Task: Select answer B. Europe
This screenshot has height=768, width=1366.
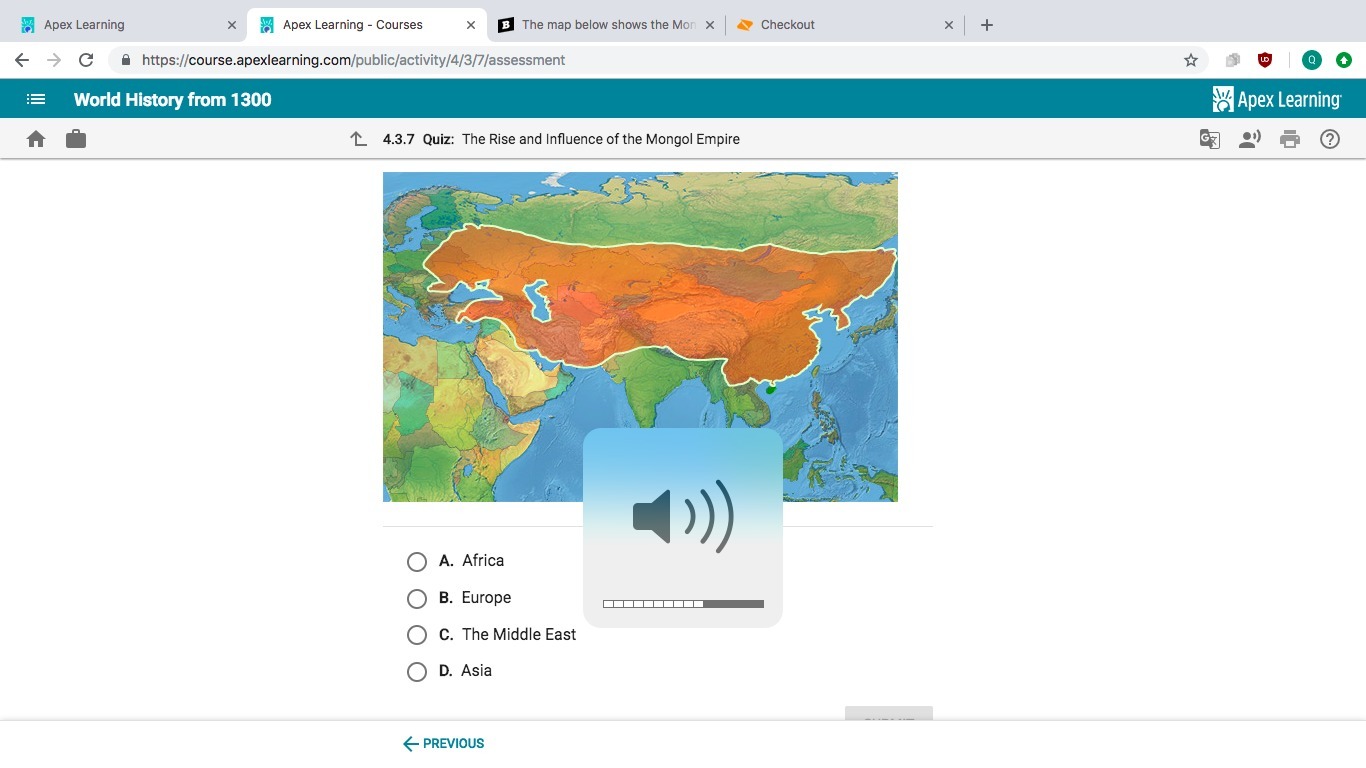Action: tap(417, 599)
